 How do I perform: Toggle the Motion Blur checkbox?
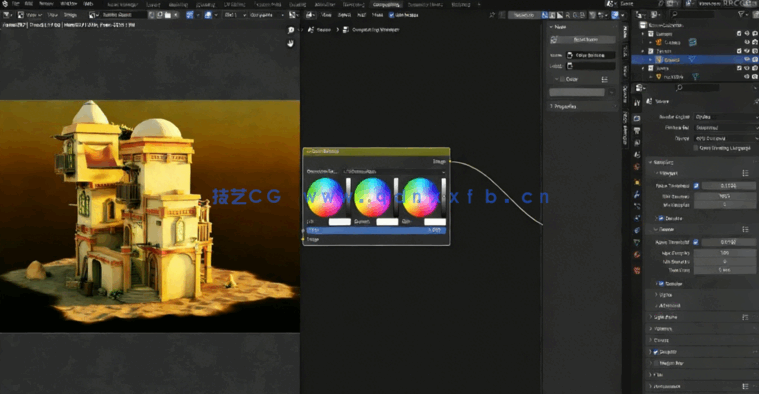click(656, 363)
